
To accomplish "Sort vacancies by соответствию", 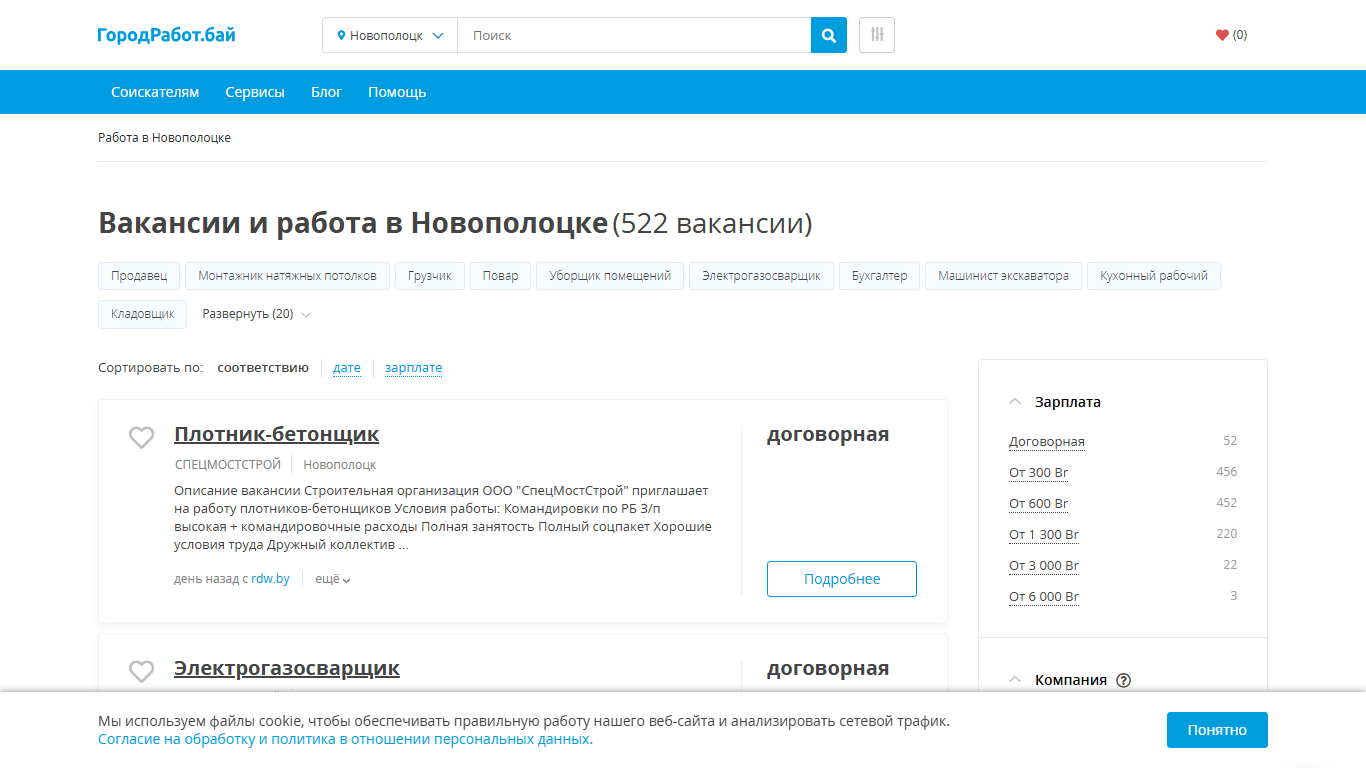I will coord(263,368).
